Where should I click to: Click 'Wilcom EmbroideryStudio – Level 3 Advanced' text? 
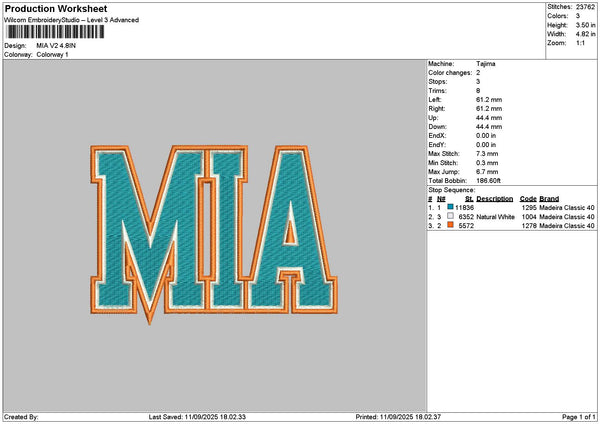[72, 20]
